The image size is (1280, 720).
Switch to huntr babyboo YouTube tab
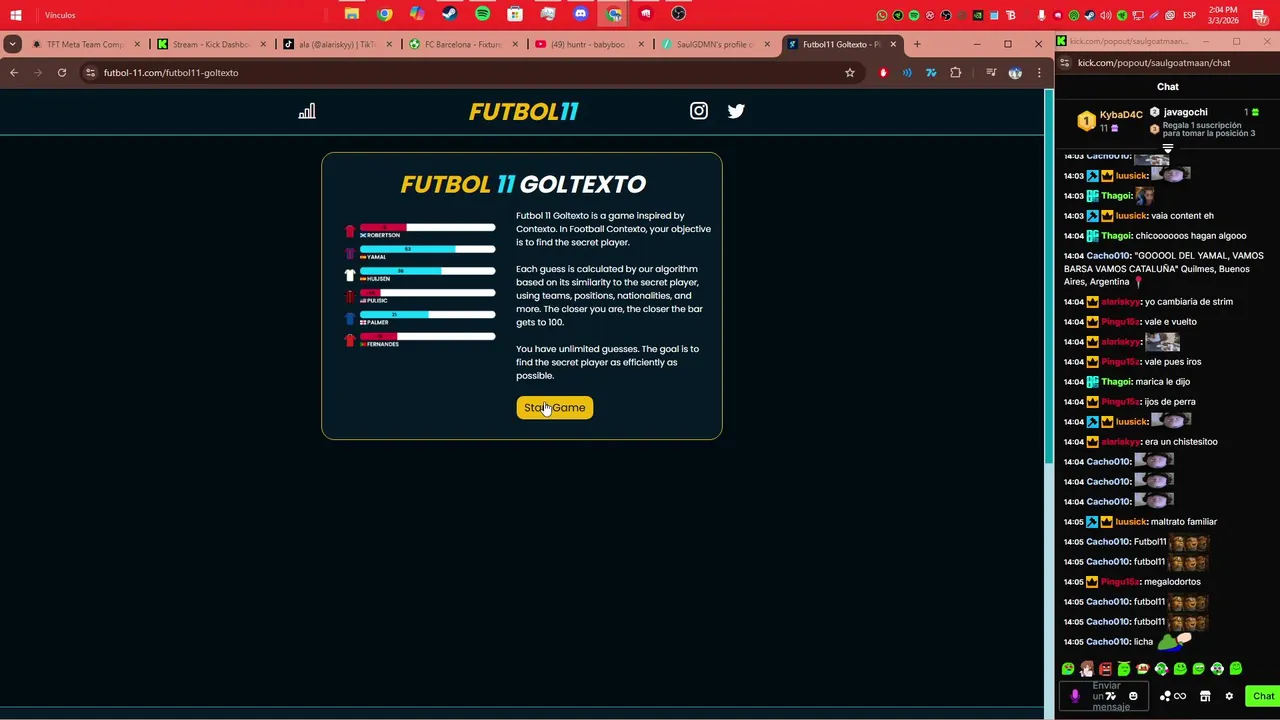(589, 44)
